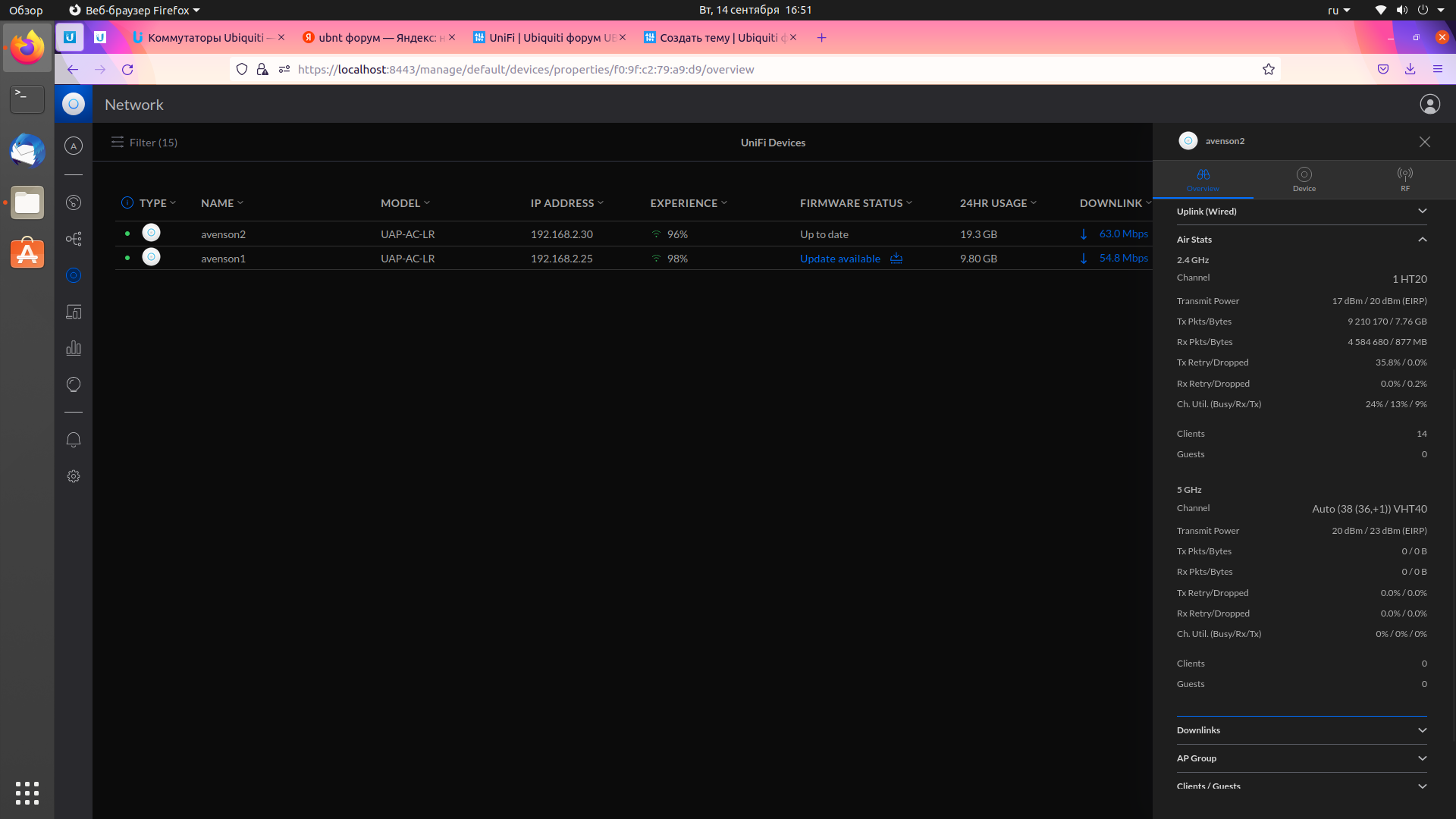
Task: Click the avenson2 device name
Action: [223, 234]
